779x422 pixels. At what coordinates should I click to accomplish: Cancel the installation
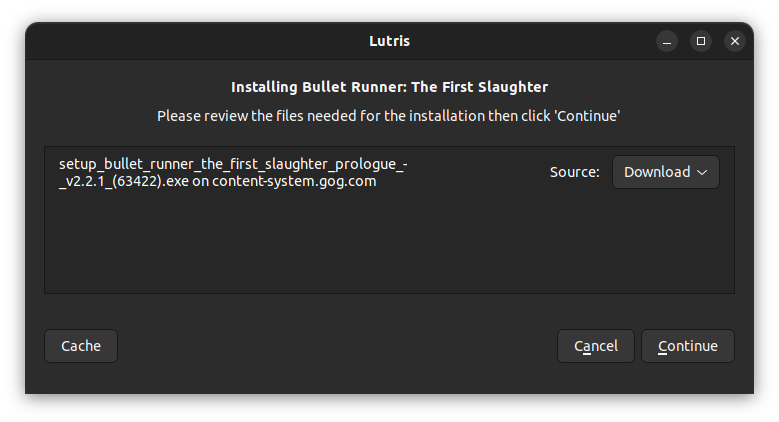coord(595,346)
